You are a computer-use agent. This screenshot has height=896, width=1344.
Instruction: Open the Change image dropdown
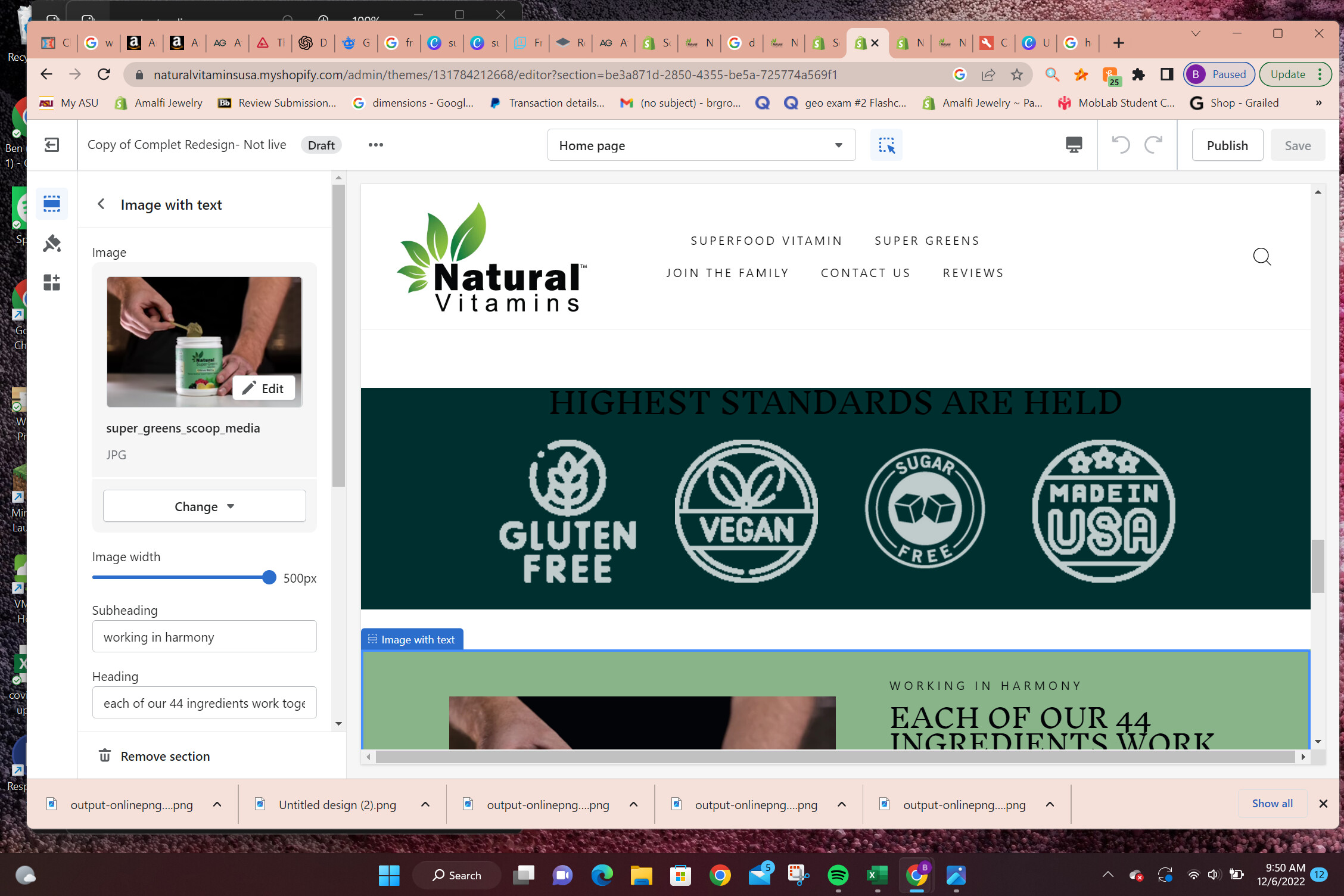pyautogui.click(x=204, y=506)
